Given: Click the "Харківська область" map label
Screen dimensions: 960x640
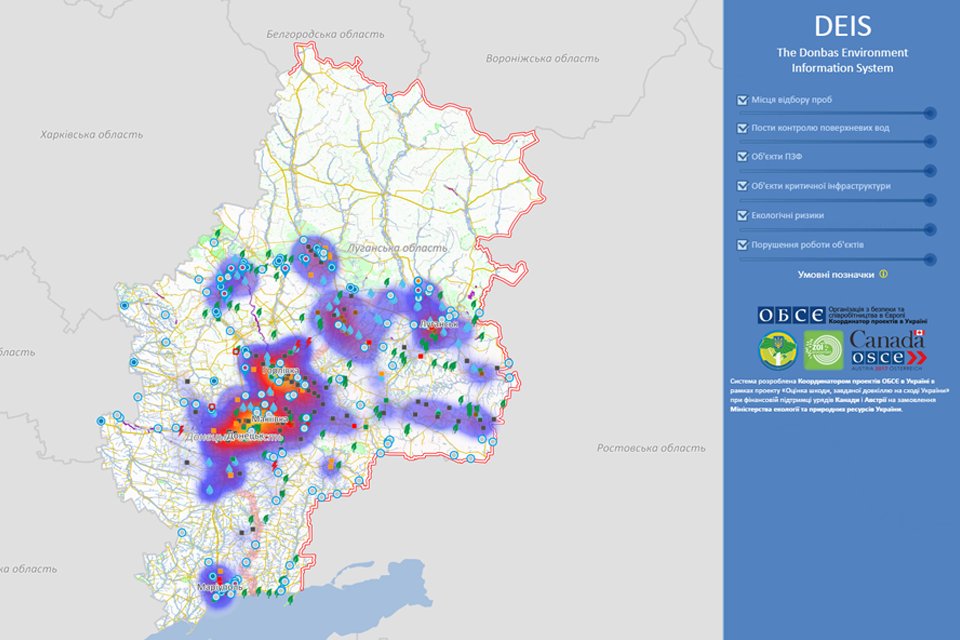Looking at the screenshot, I should [x=91, y=135].
